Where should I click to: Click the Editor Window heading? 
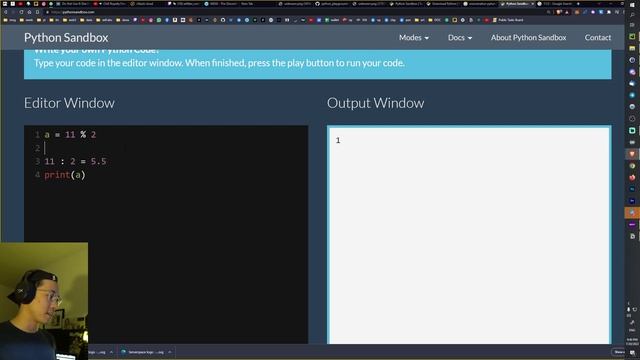pyautogui.click(x=69, y=103)
